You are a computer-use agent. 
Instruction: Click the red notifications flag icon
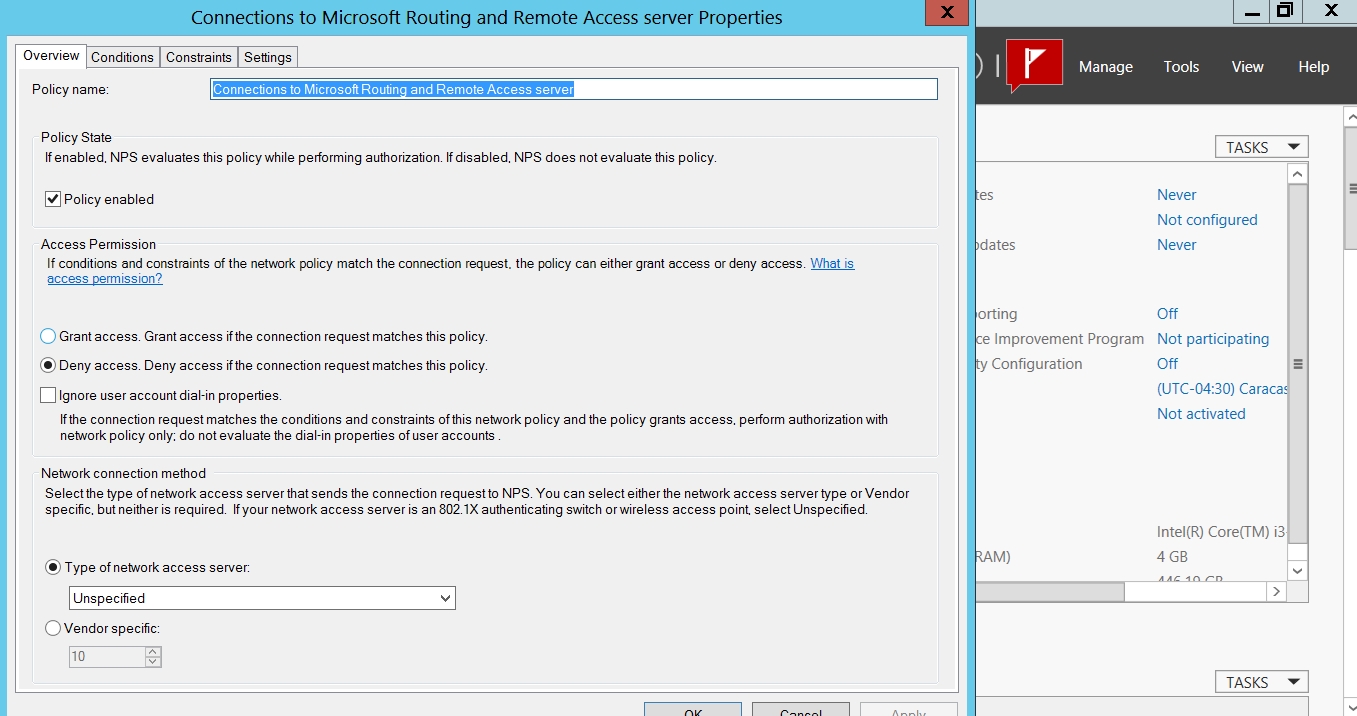1034,65
